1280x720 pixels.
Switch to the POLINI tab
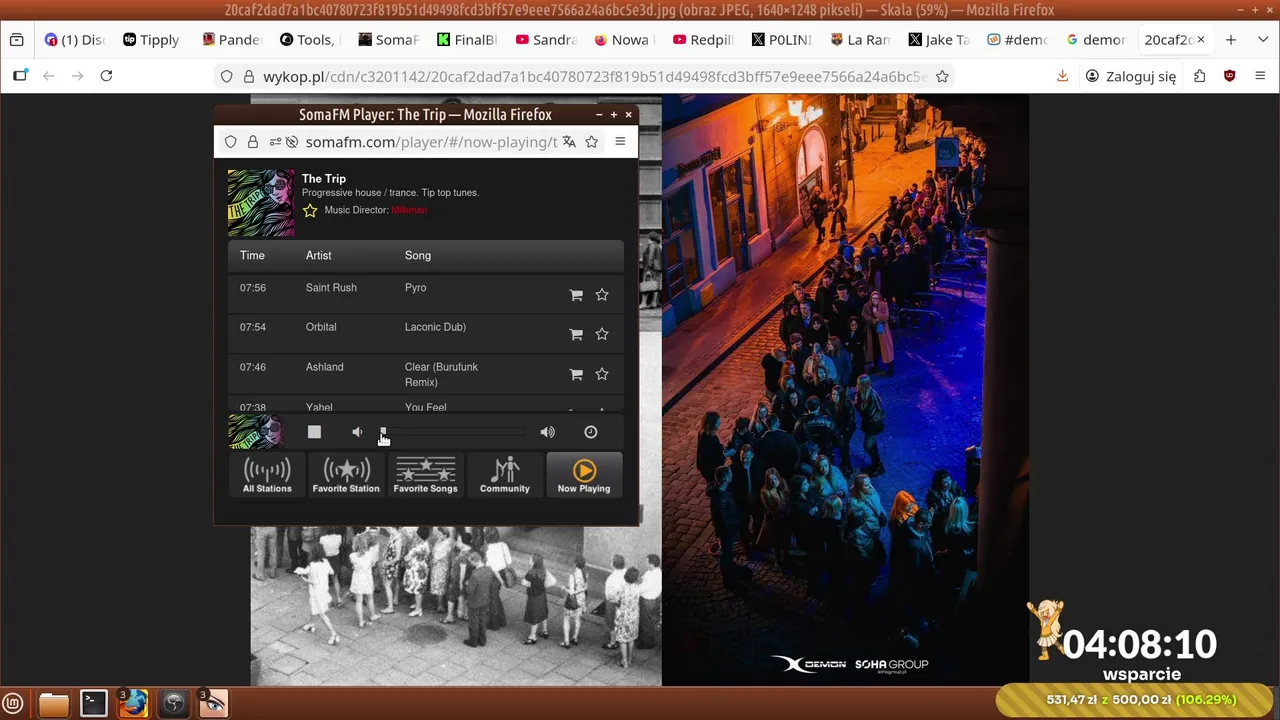(782, 40)
